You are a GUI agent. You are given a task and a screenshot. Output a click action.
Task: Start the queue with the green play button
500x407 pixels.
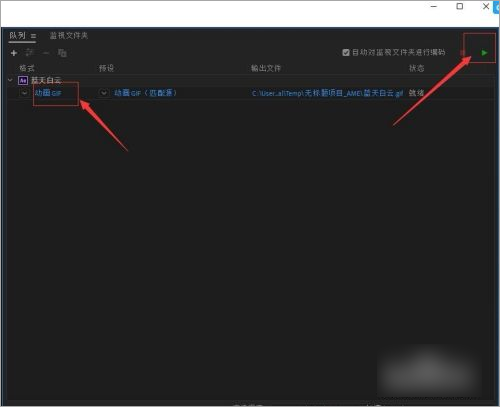(x=484, y=53)
